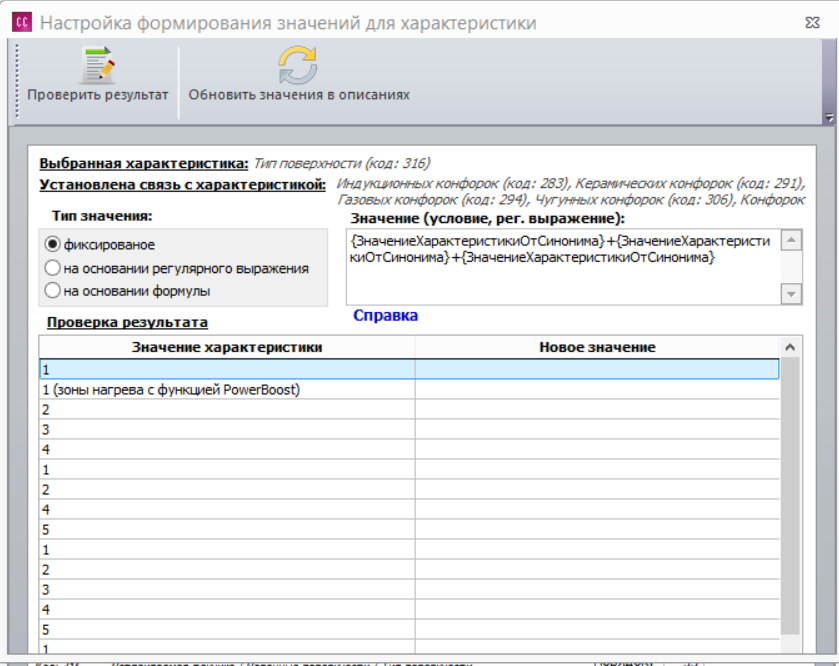Click the Тип поверхности (код: 316) value

pyautogui.click(x=342, y=163)
